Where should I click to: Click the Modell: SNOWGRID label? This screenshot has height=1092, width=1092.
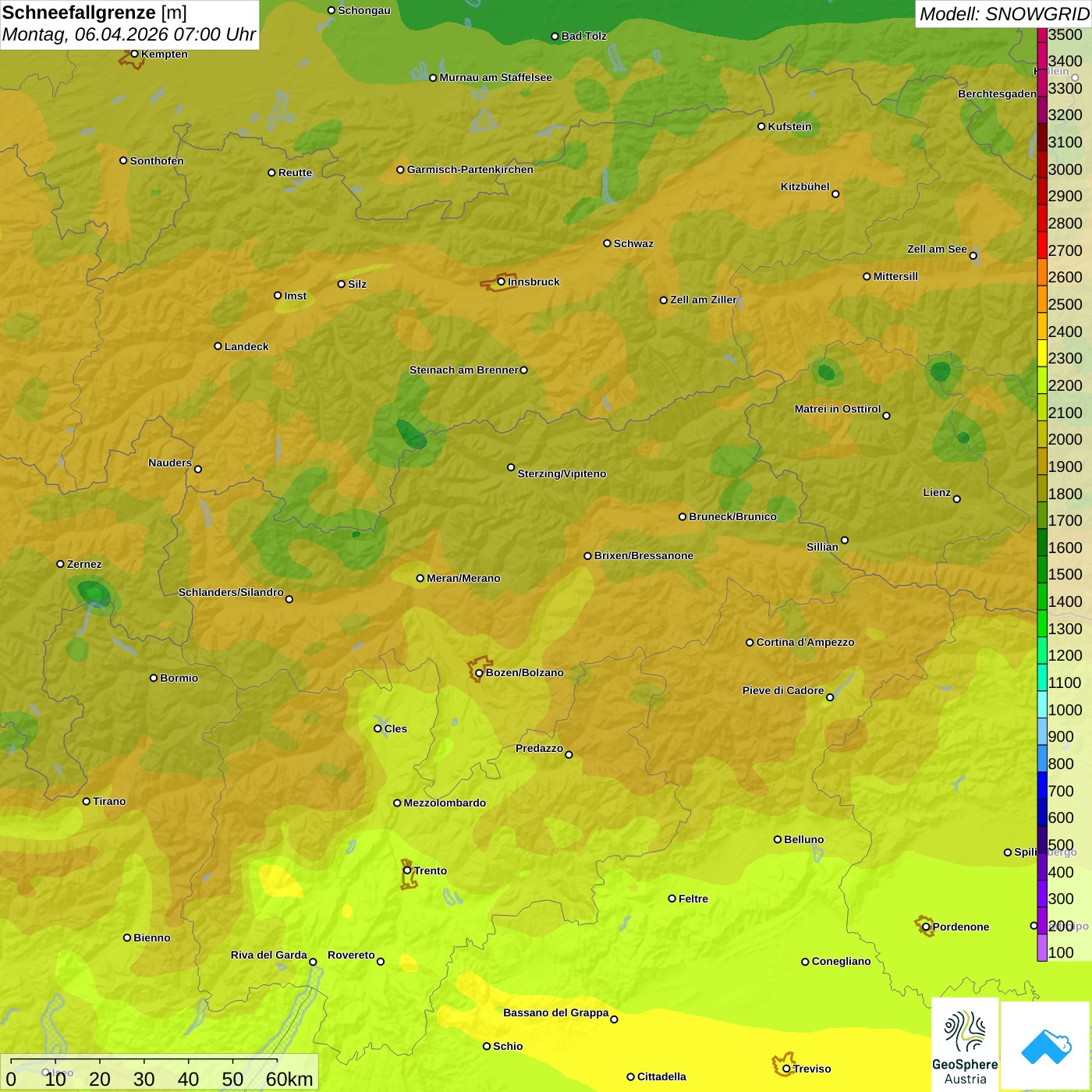pos(1004,14)
